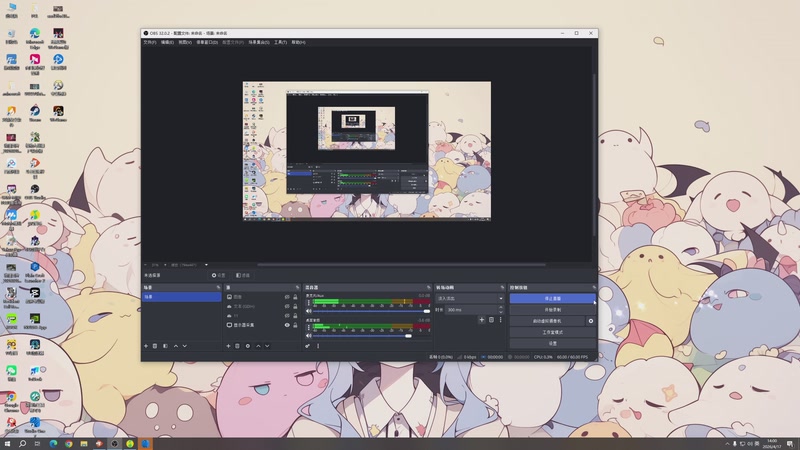Move scene up with Scenes panel arrow
The height and width of the screenshot is (450, 800).
point(176,346)
